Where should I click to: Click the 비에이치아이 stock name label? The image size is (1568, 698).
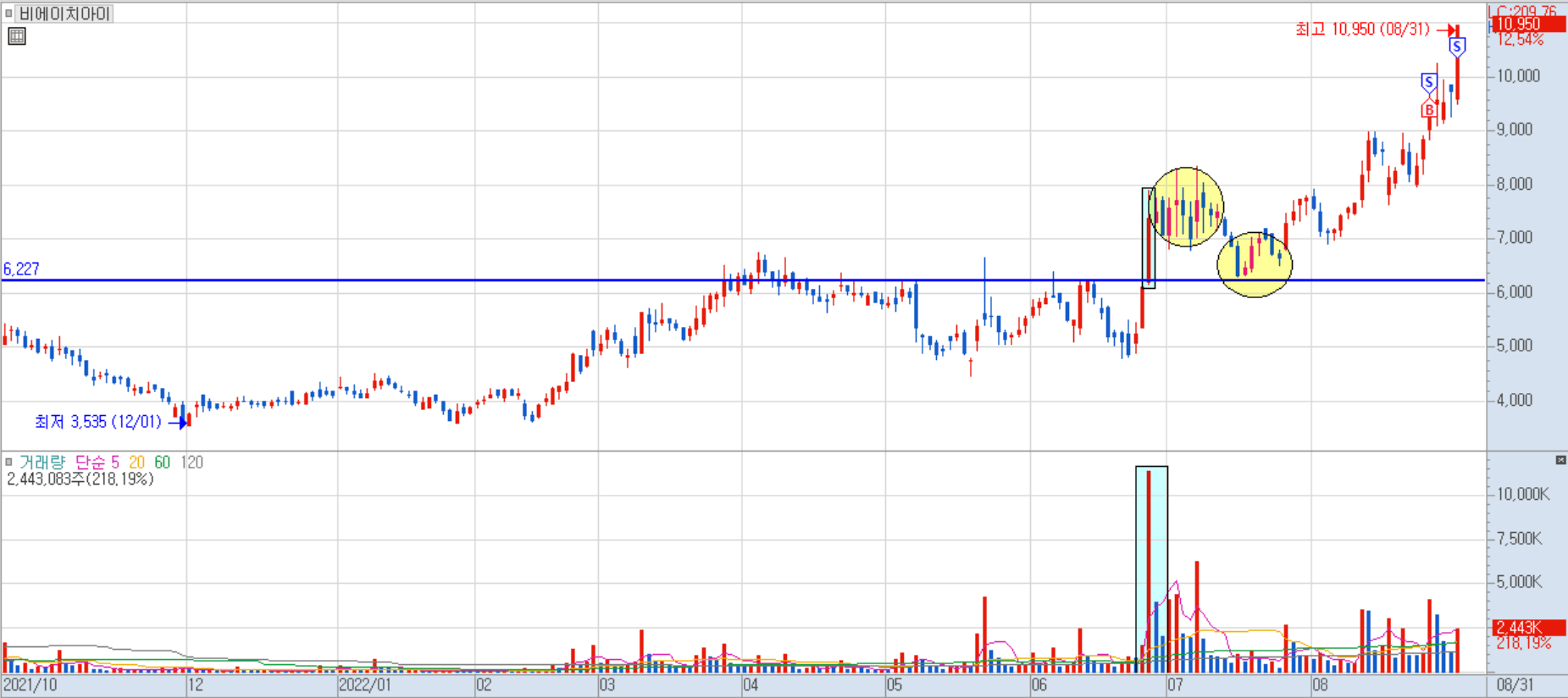coord(64,14)
